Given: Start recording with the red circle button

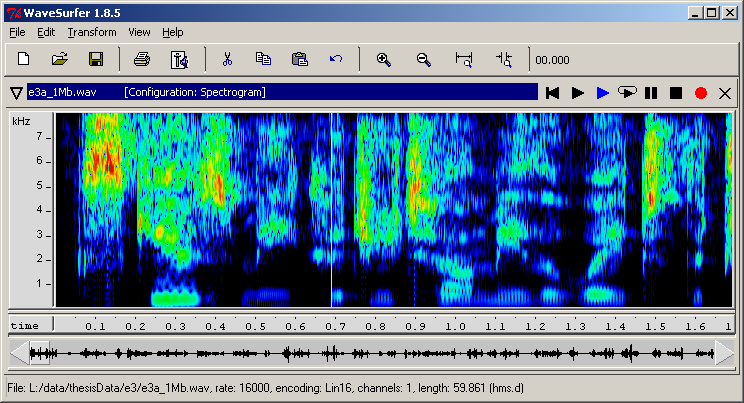Looking at the screenshot, I should pyautogui.click(x=700, y=93).
